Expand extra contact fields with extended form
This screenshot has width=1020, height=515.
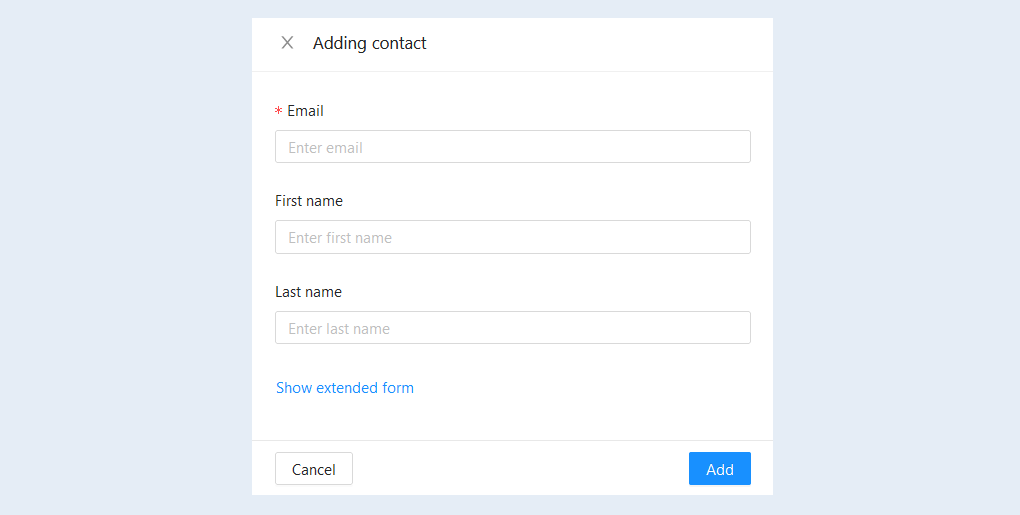pos(345,388)
